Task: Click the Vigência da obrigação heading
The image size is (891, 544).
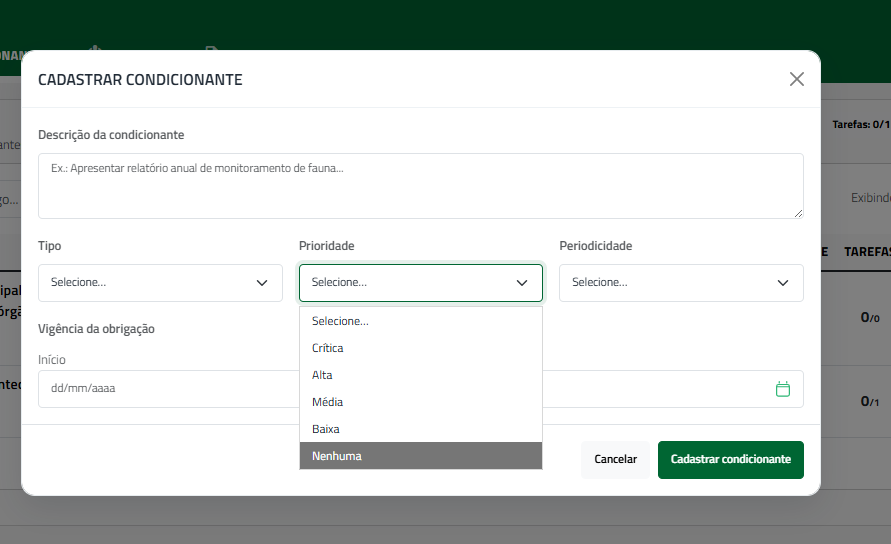Action: (x=96, y=329)
